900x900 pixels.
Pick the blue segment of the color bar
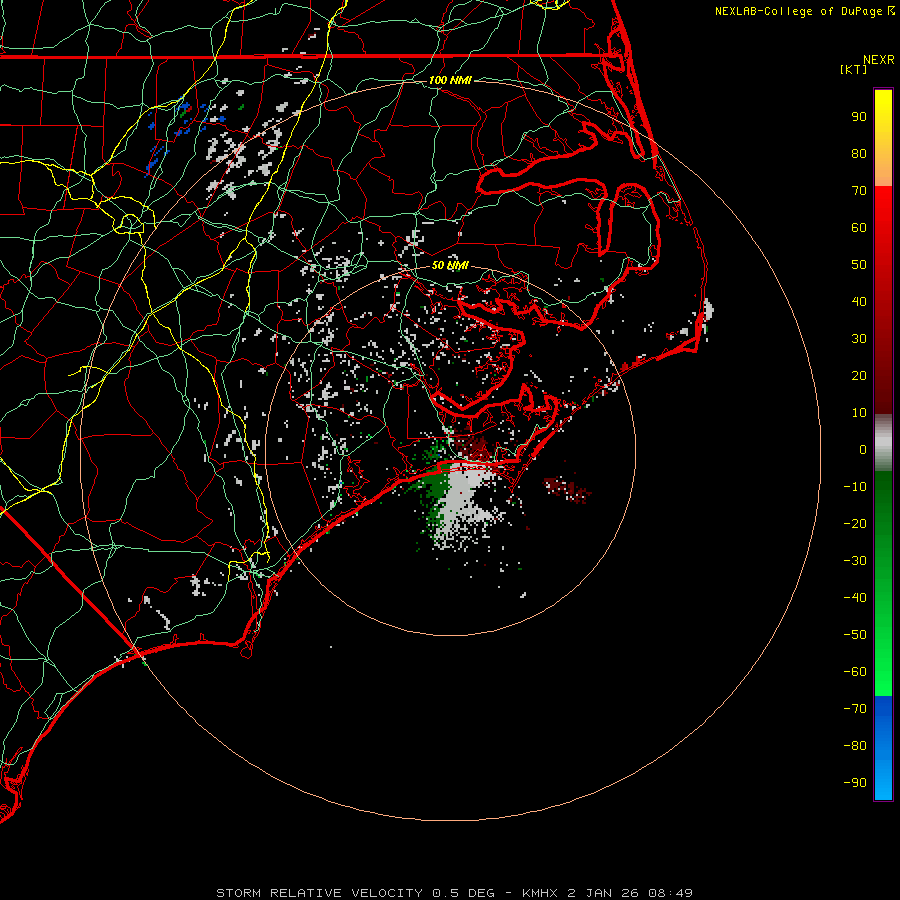click(x=883, y=747)
